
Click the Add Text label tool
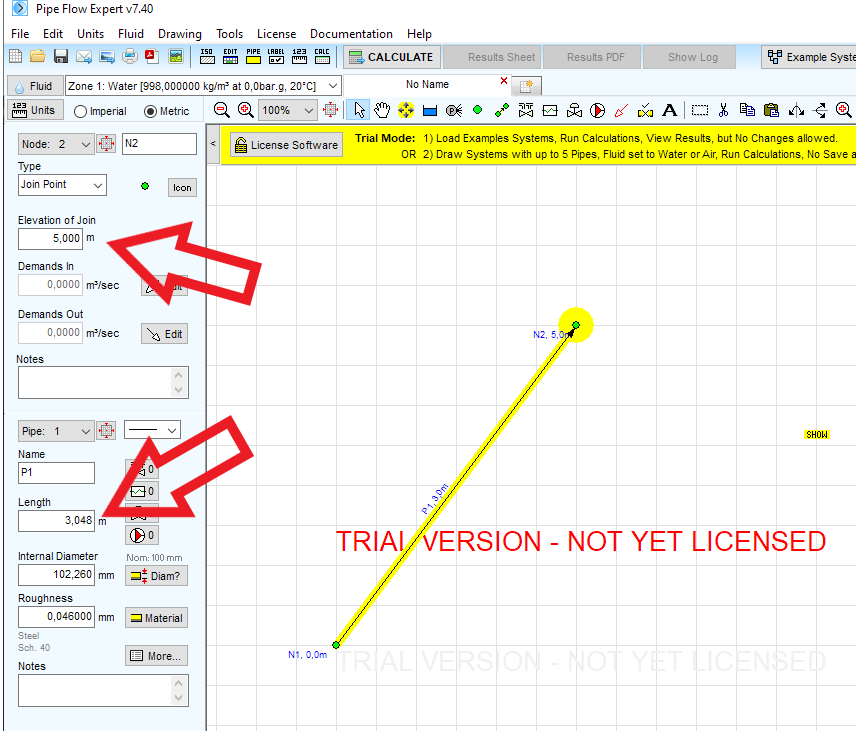(669, 110)
